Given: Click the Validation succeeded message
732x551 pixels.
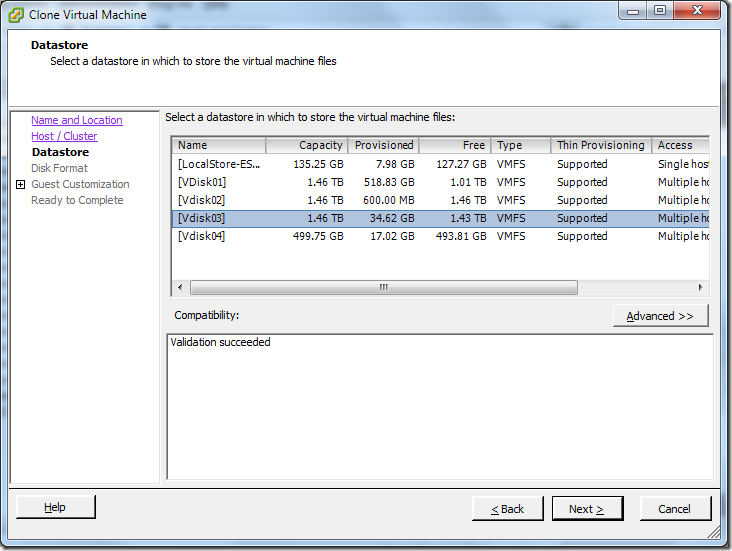Looking at the screenshot, I should pyautogui.click(x=220, y=342).
